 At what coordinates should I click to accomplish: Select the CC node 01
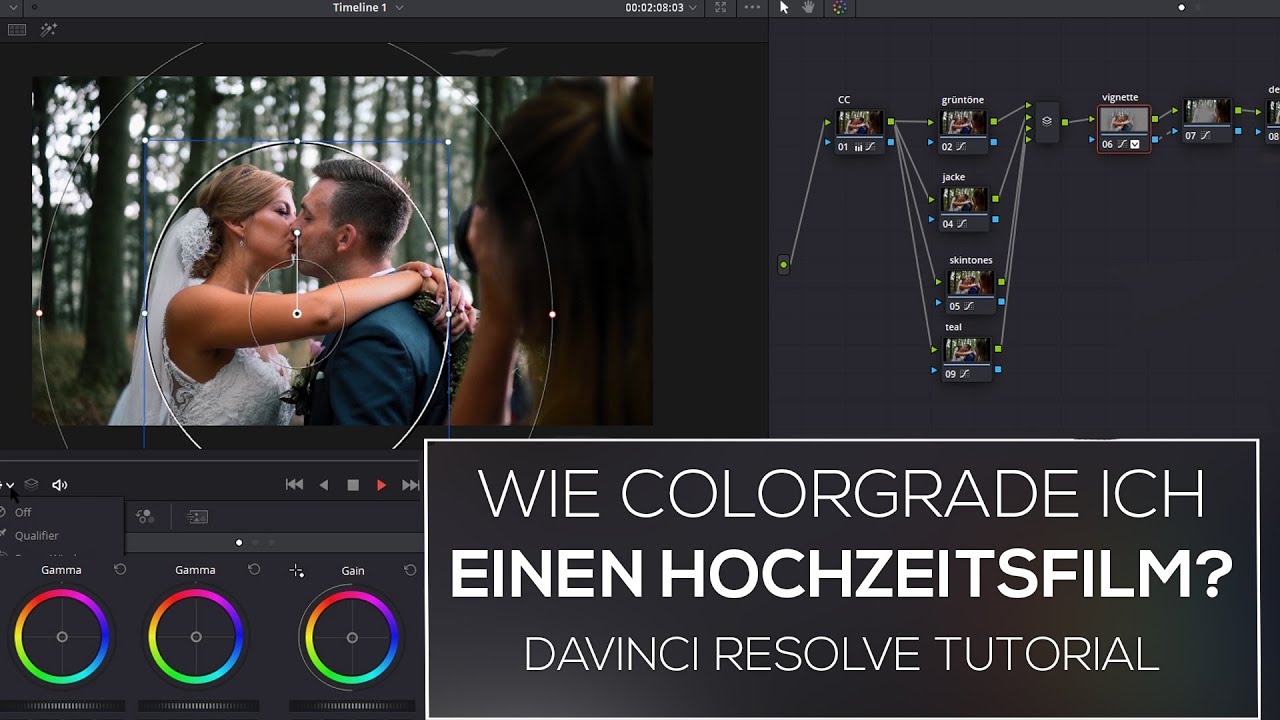859,131
